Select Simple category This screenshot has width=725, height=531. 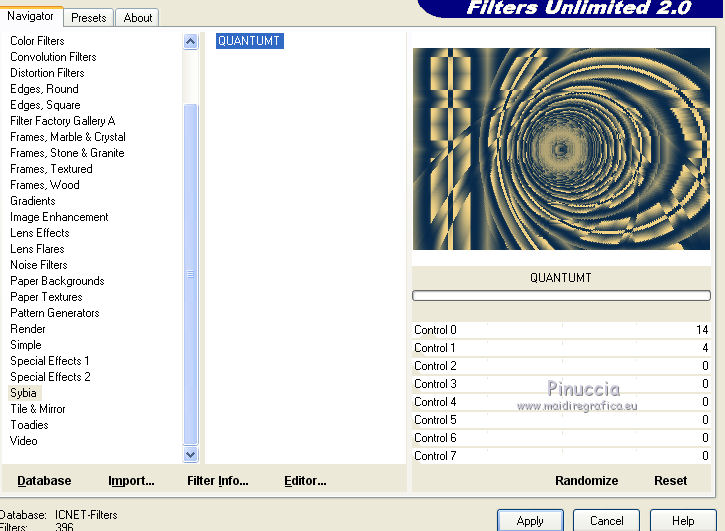pos(25,345)
